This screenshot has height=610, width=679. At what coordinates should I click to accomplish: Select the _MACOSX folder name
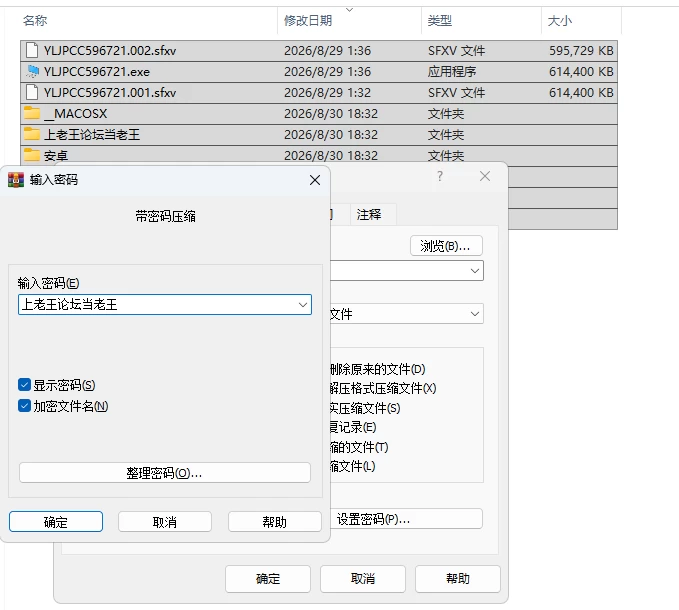point(75,113)
